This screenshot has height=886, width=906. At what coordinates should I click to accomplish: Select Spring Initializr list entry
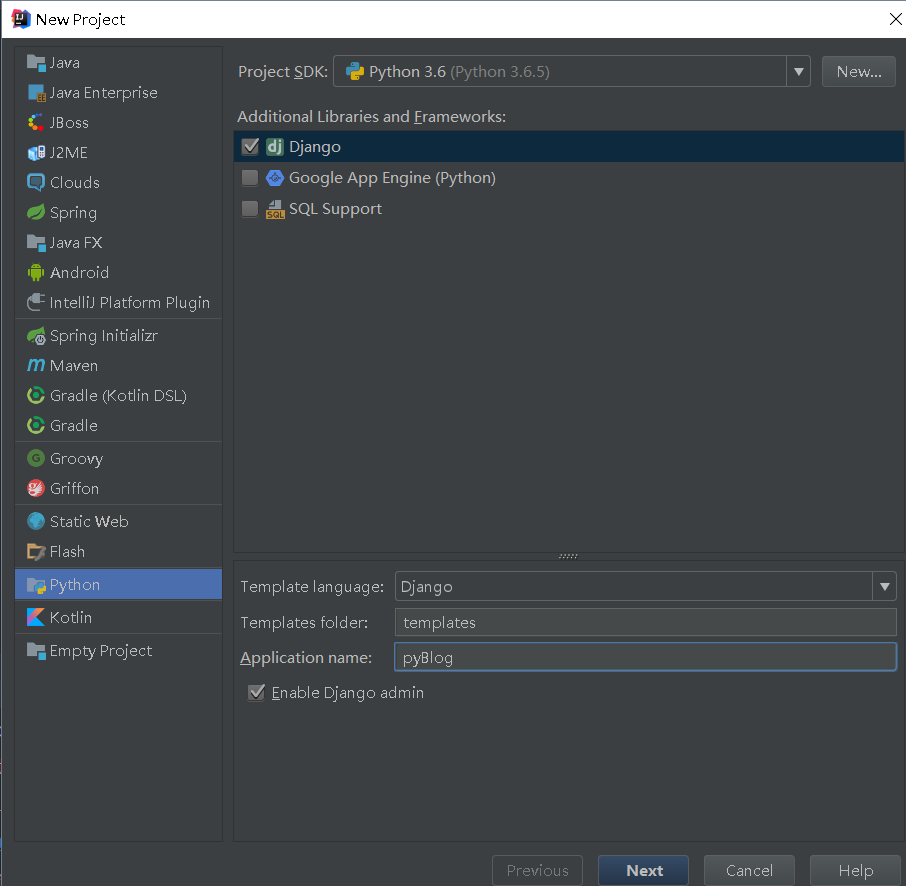coord(118,336)
